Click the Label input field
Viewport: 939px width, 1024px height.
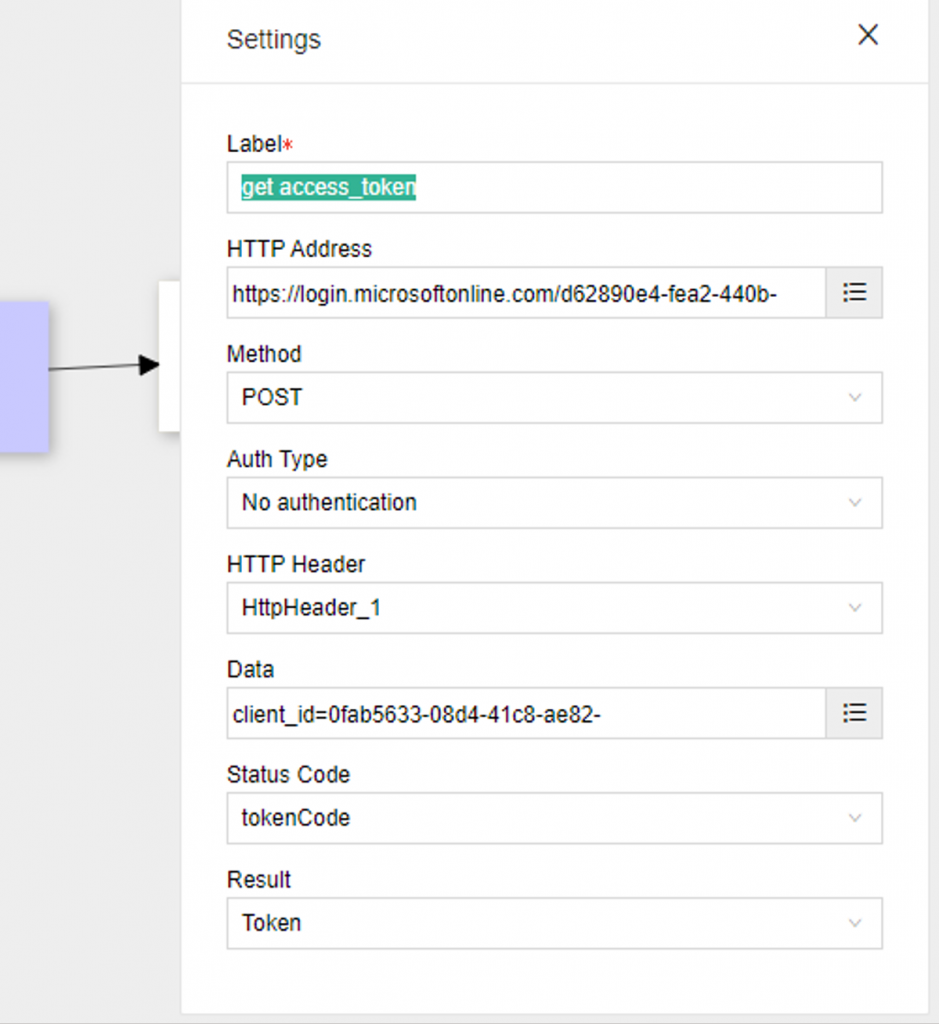coord(554,187)
